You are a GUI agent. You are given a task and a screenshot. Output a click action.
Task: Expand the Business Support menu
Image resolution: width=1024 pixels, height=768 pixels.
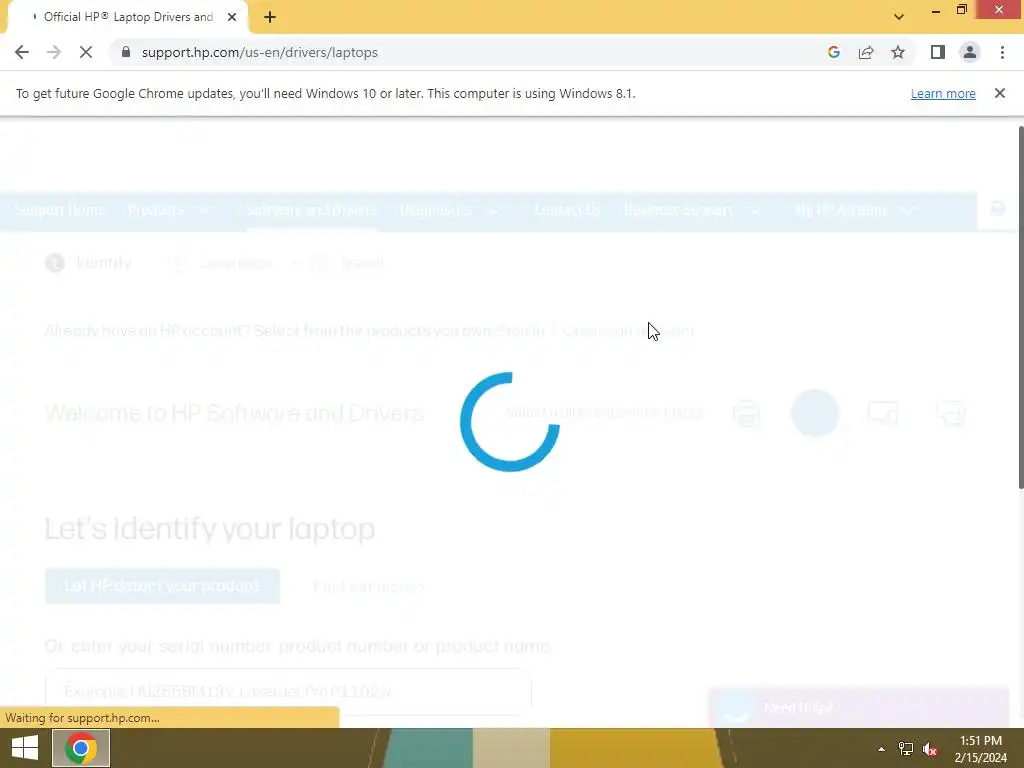(692, 210)
